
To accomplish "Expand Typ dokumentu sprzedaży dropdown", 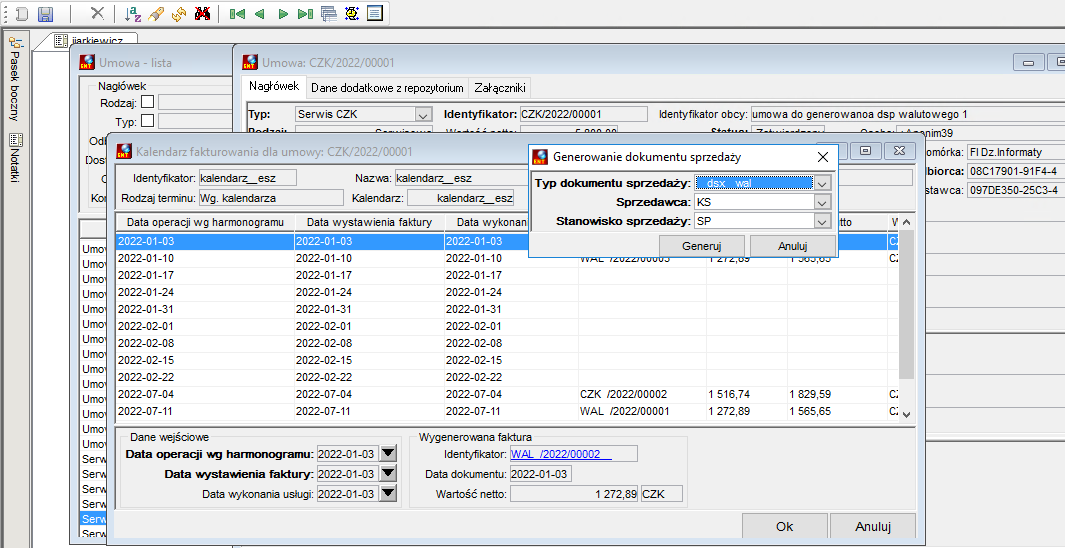I will pyautogui.click(x=823, y=183).
